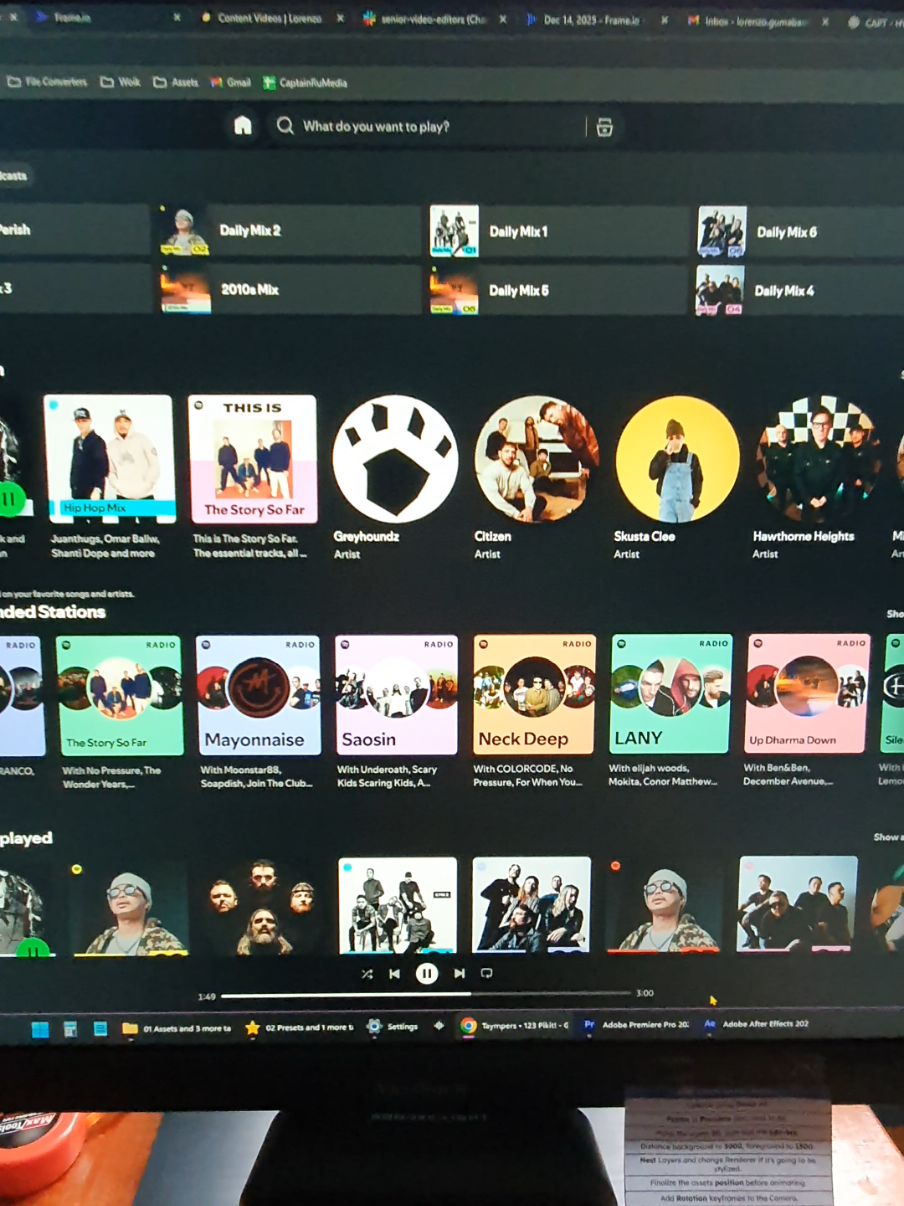
Task: Toggle shuffle in the player bar
Action: [367, 973]
